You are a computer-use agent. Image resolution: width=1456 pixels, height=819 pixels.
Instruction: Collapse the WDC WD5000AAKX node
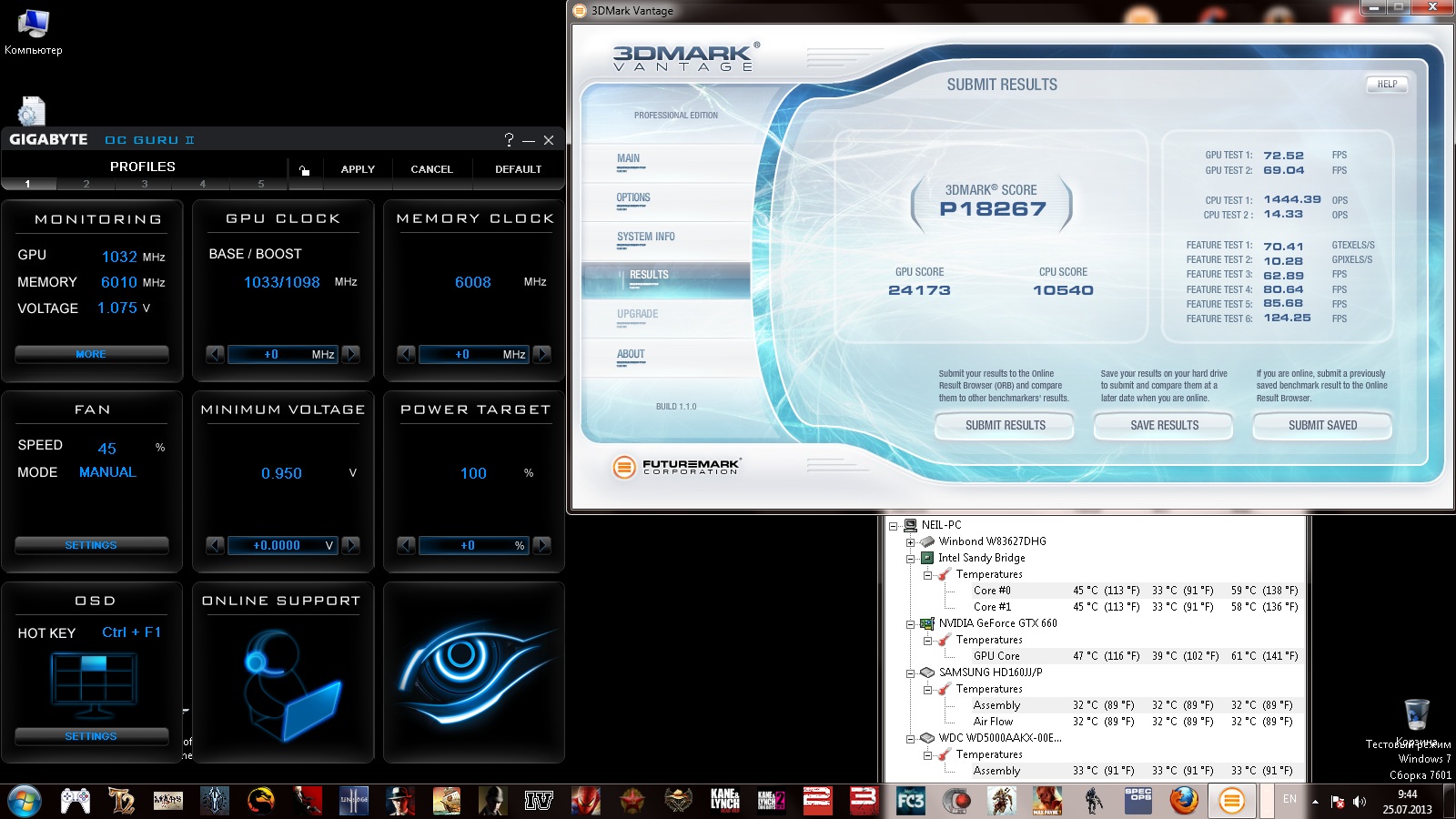point(910,739)
